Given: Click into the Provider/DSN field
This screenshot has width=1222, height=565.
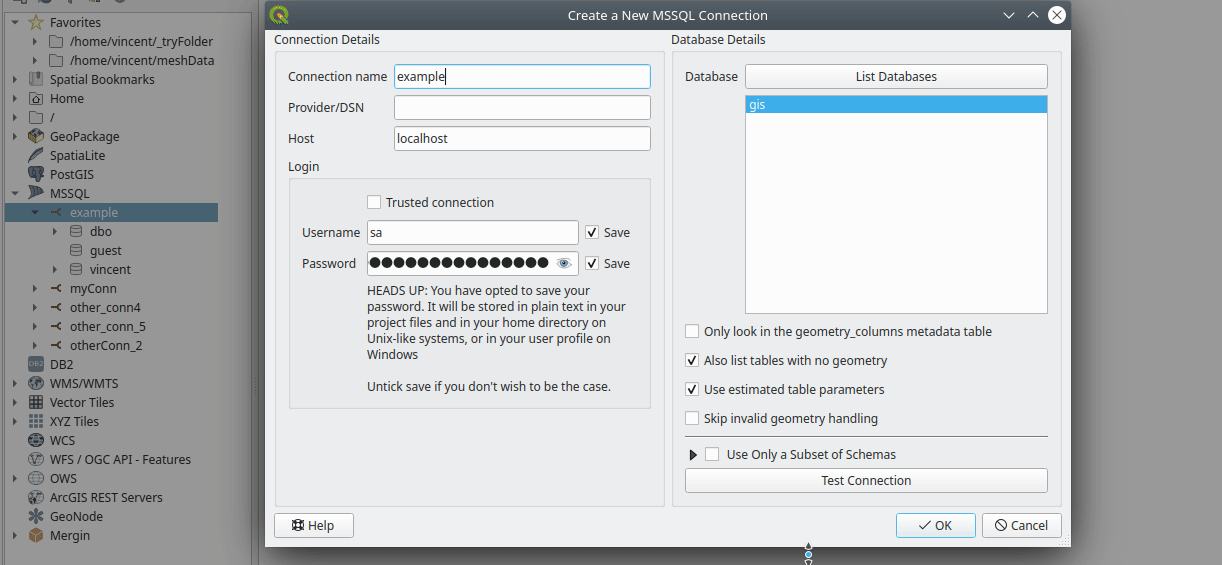Looking at the screenshot, I should point(521,108).
